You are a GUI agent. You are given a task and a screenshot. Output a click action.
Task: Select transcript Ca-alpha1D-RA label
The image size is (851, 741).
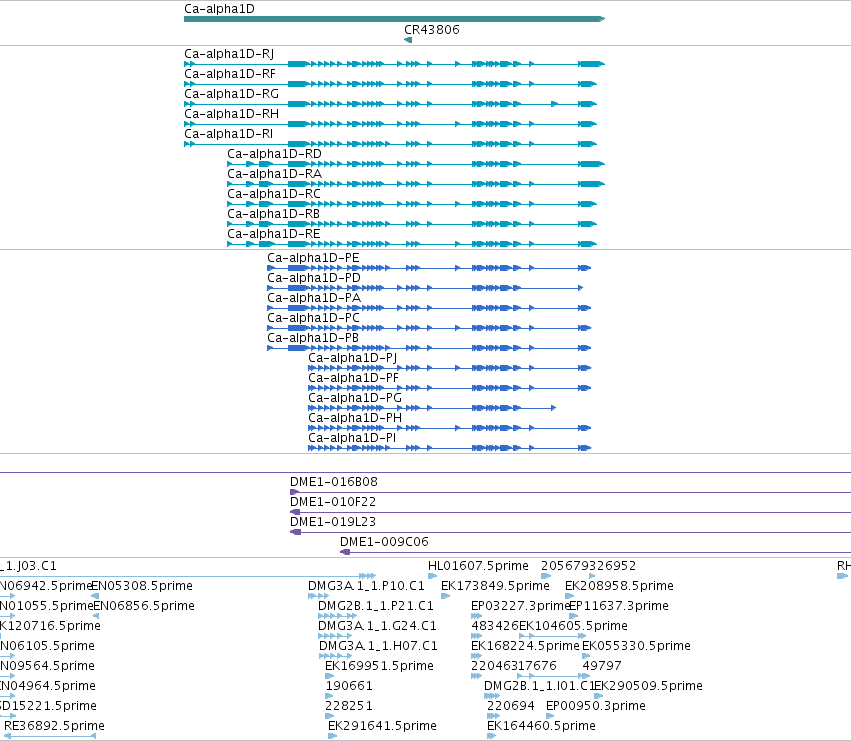274,174
